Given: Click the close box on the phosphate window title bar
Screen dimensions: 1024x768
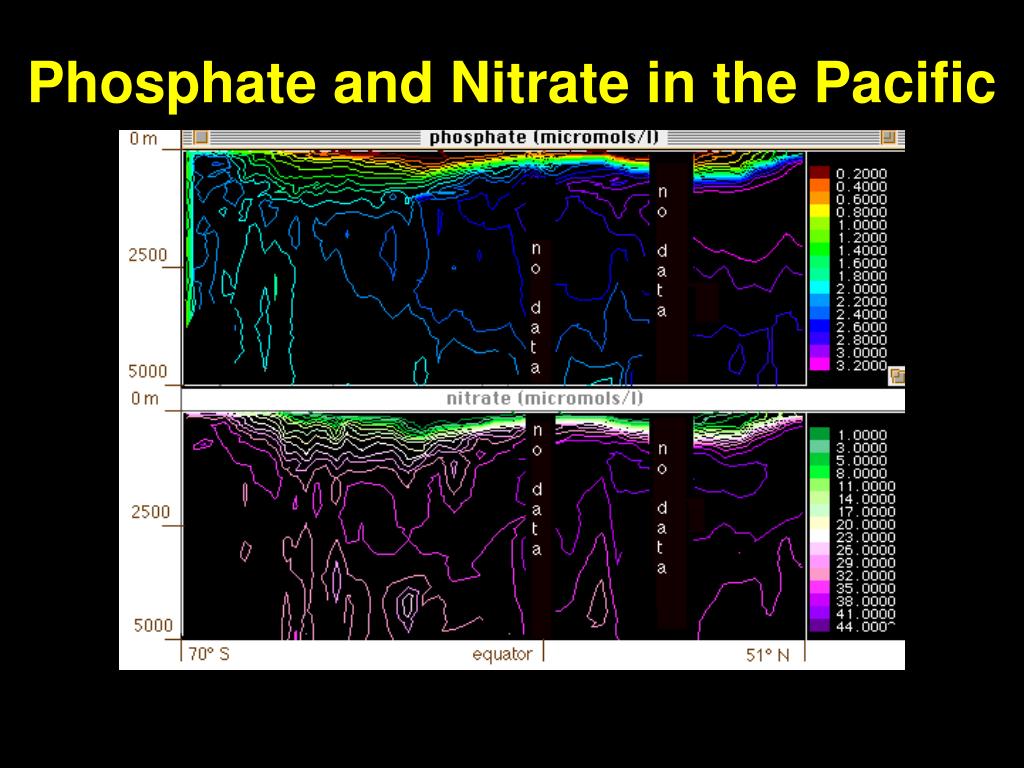Looking at the screenshot, I should point(201,138).
